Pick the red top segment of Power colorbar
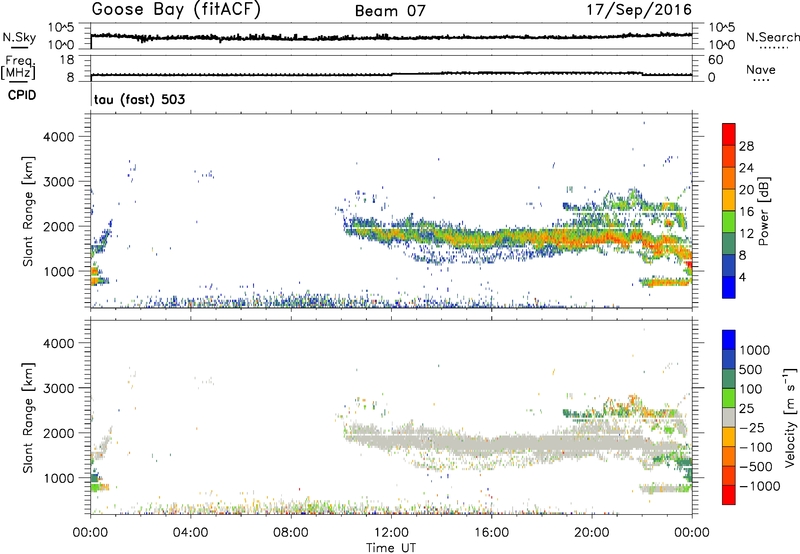Image resolution: width=800 pixels, height=554 pixels. click(729, 134)
